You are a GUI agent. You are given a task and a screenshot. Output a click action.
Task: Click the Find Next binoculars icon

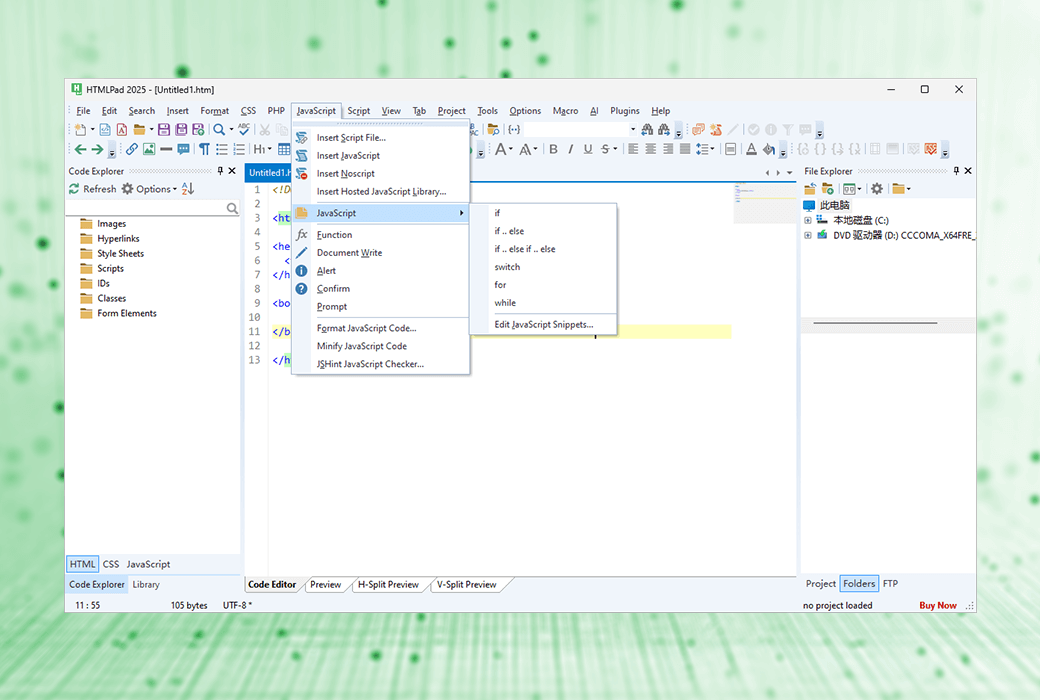point(664,129)
